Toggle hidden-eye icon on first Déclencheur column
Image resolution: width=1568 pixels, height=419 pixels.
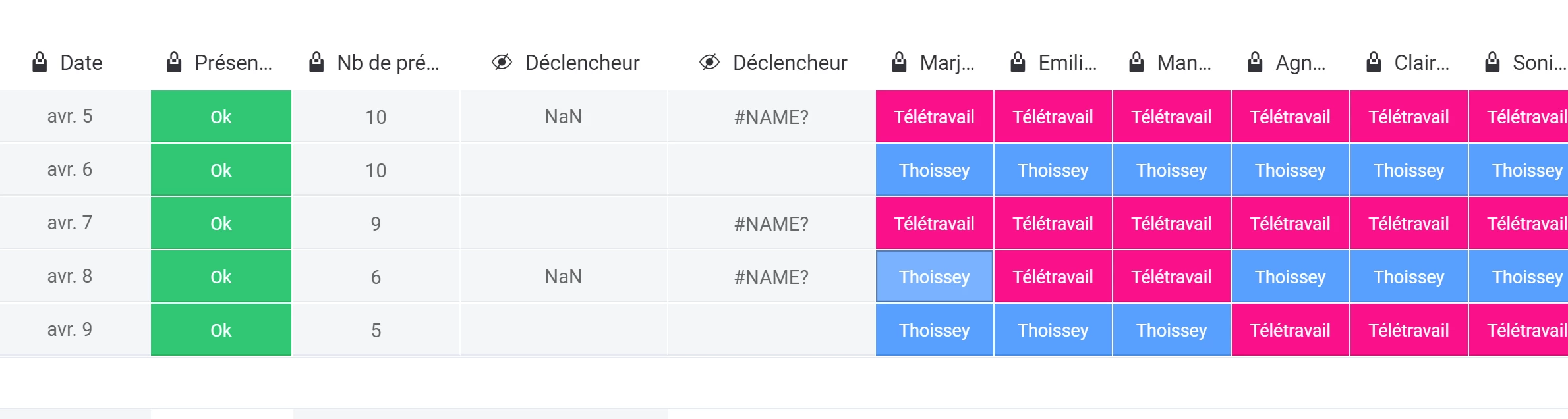[x=502, y=63]
